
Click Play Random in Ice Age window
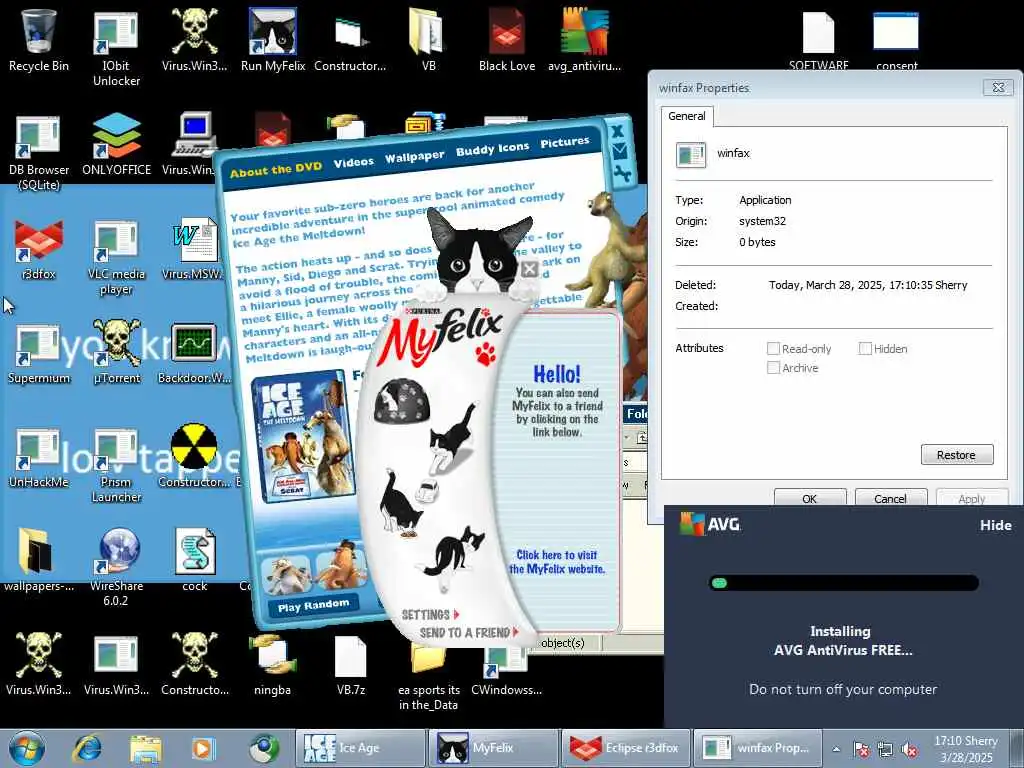[x=313, y=605]
